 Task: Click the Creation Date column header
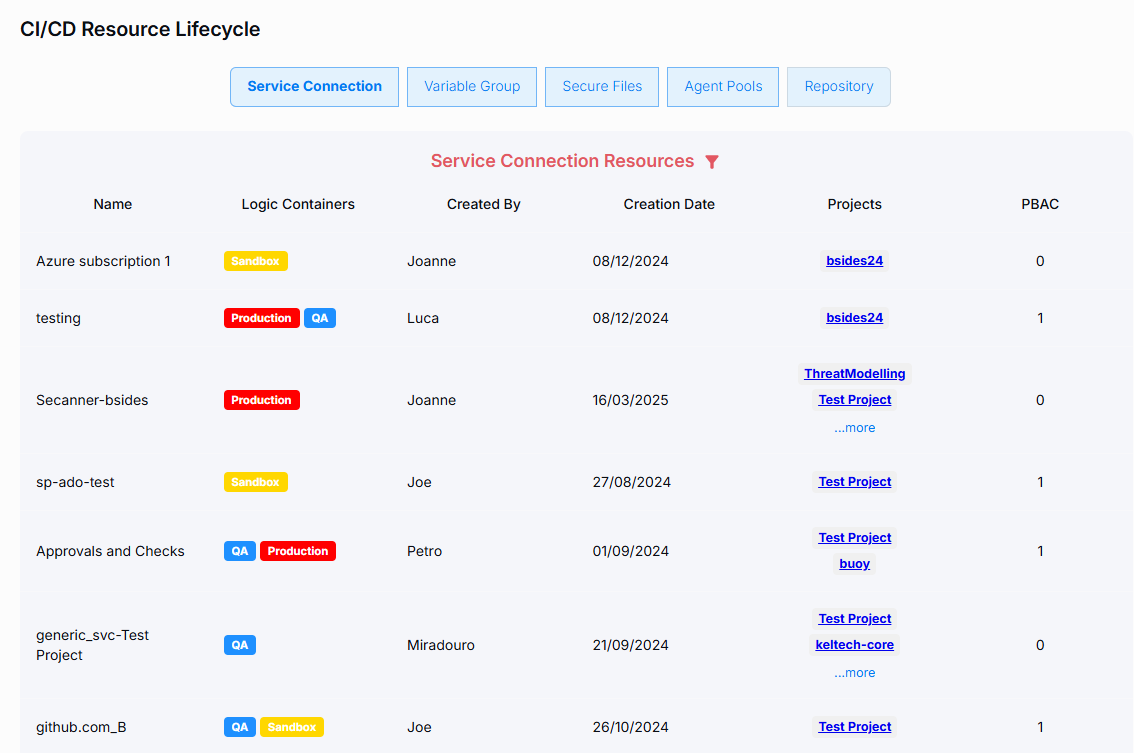tap(669, 204)
